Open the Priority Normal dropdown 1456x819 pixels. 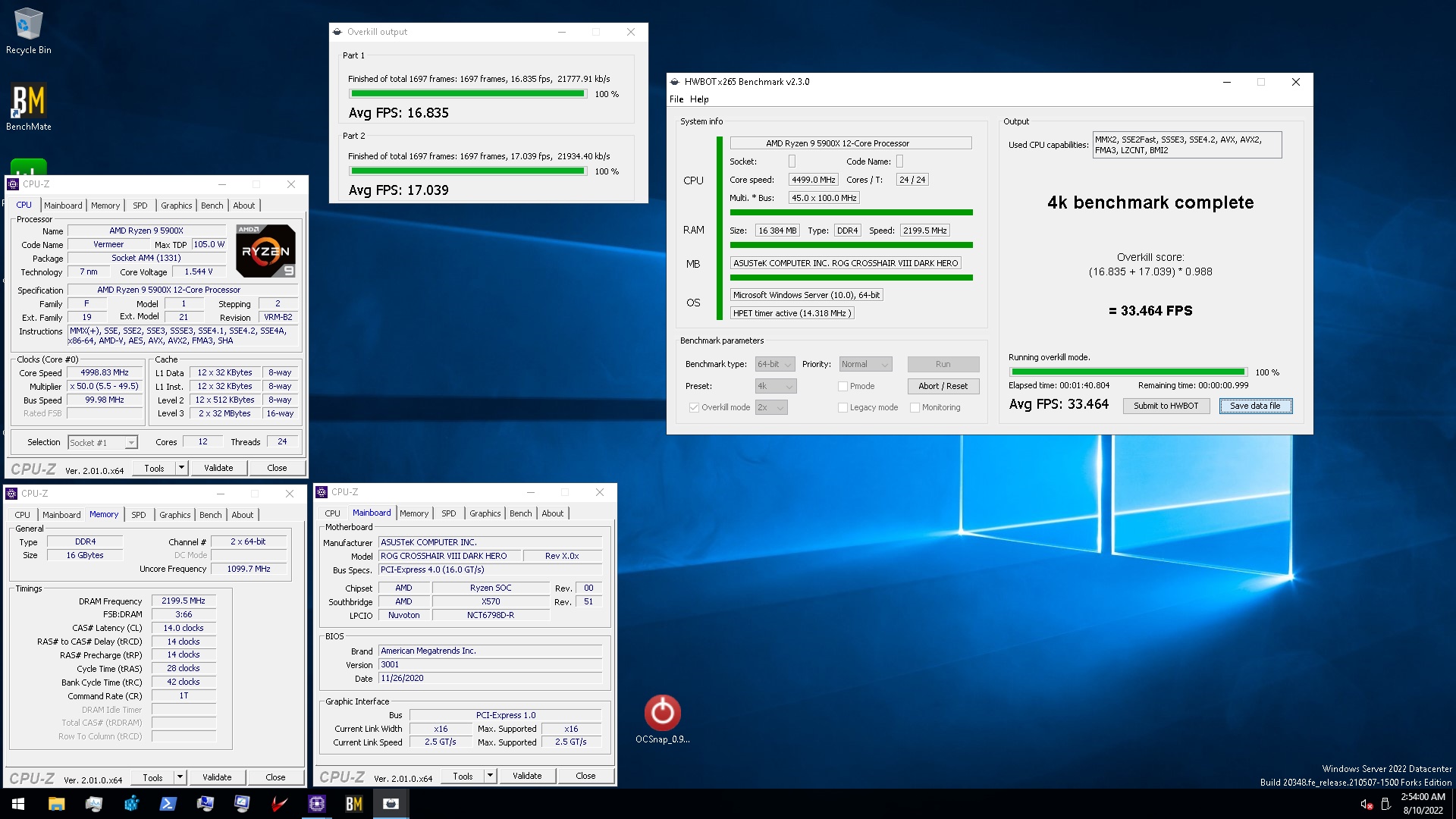click(865, 365)
